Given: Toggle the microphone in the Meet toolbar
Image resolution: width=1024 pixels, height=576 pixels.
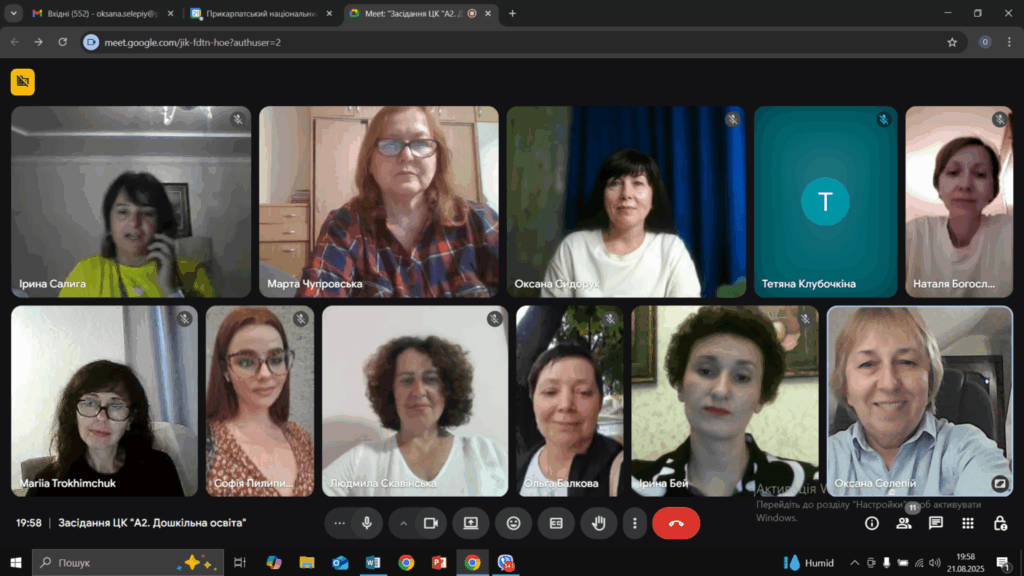Looking at the screenshot, I should point(367,523).
